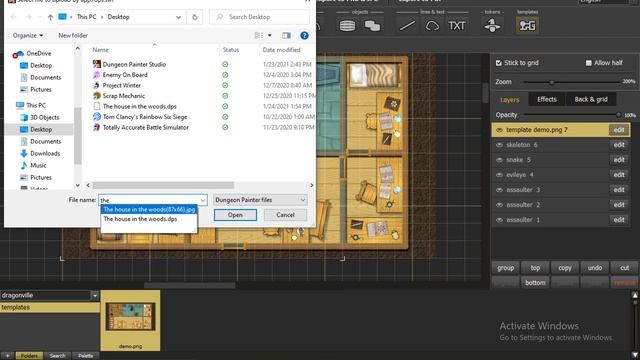This screenshot has height=360, width=640.
Task: Select Totally Accurate Battle Simulator shortcut
Action: pyautogui.click(x=146, y=127)
